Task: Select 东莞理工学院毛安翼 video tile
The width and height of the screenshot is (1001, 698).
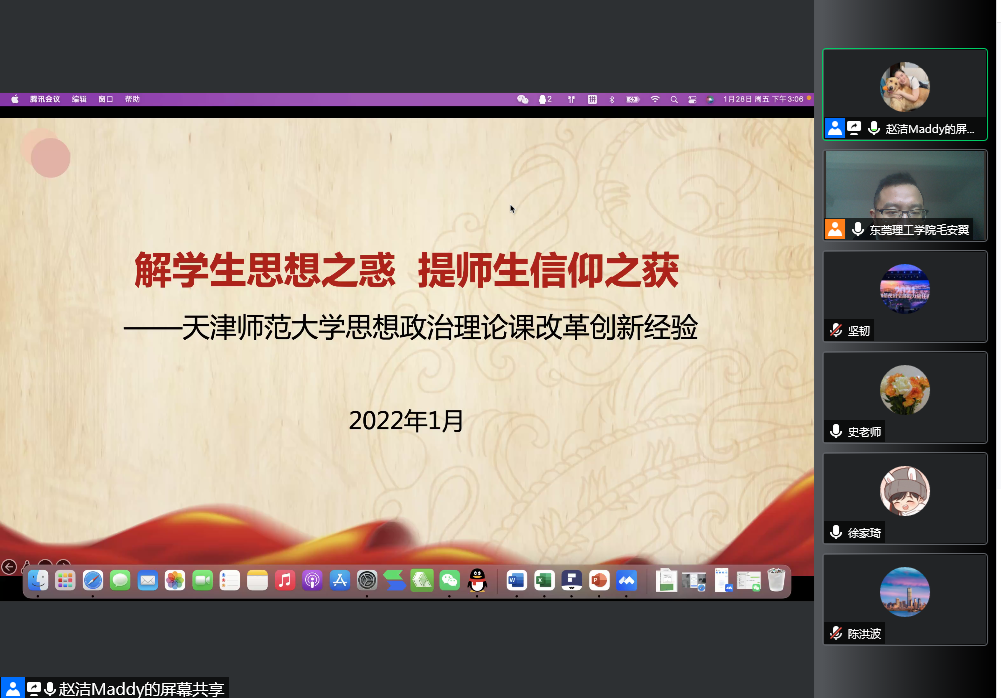Action: (x=904, y=195)
